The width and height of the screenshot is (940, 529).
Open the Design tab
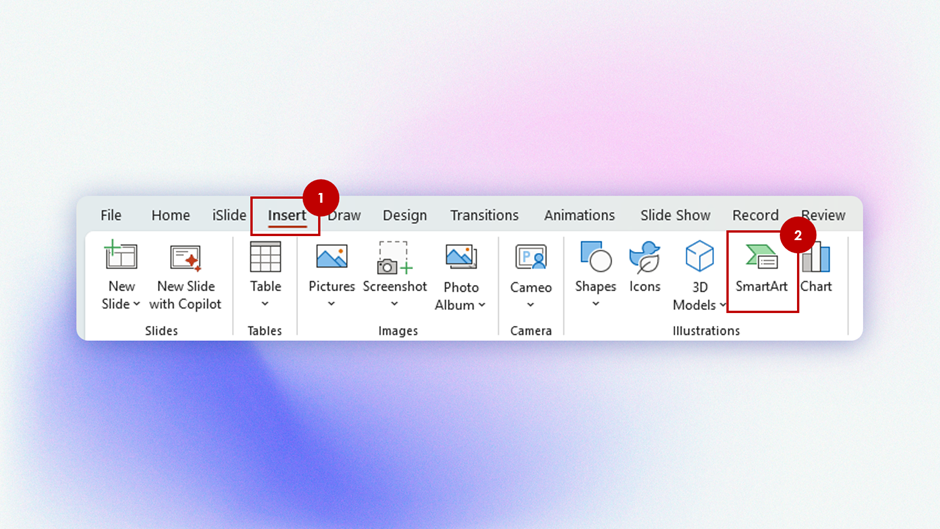[405, 215]
